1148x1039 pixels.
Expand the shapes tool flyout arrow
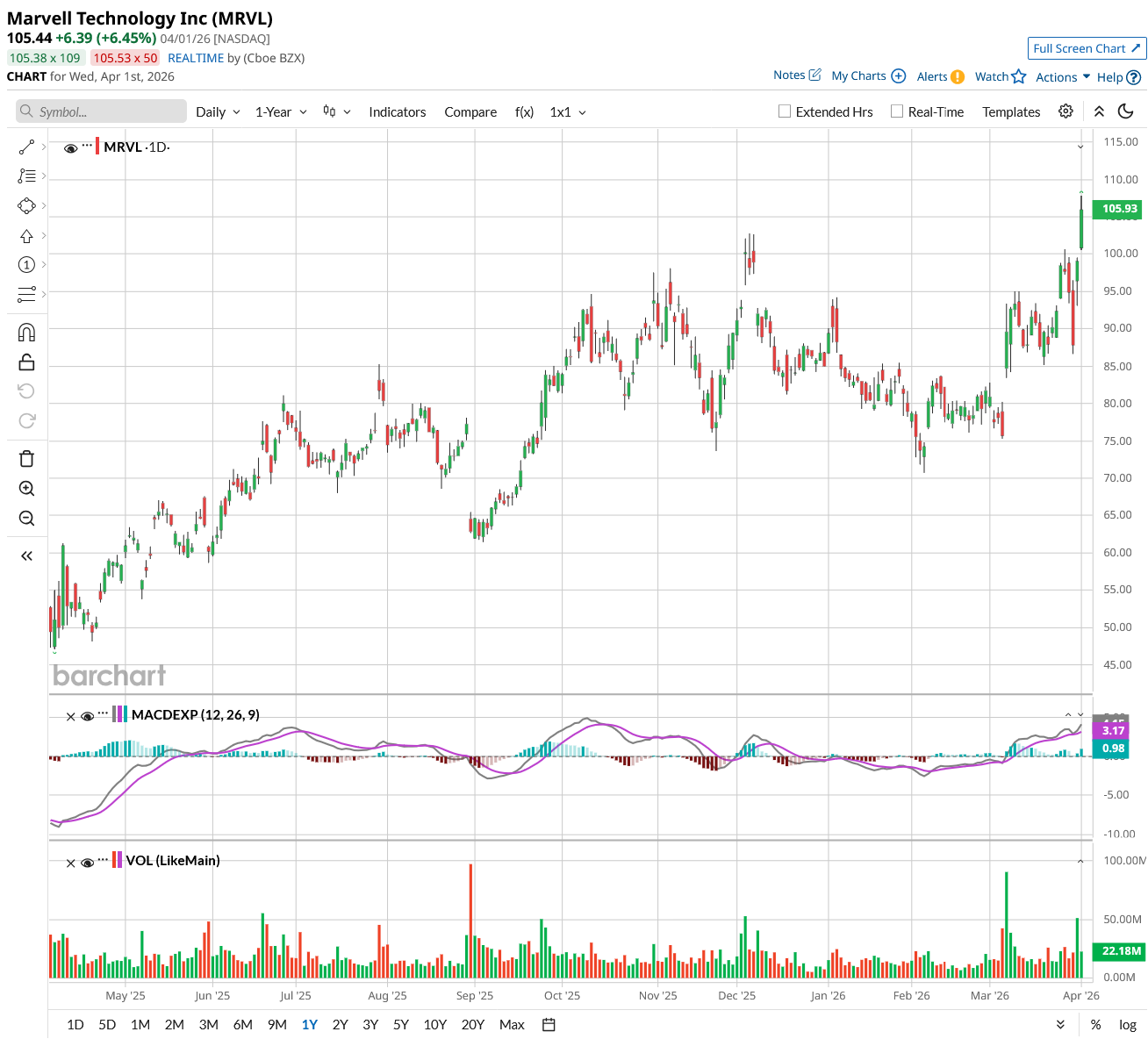pyautogui.click(x=44, y=205)
